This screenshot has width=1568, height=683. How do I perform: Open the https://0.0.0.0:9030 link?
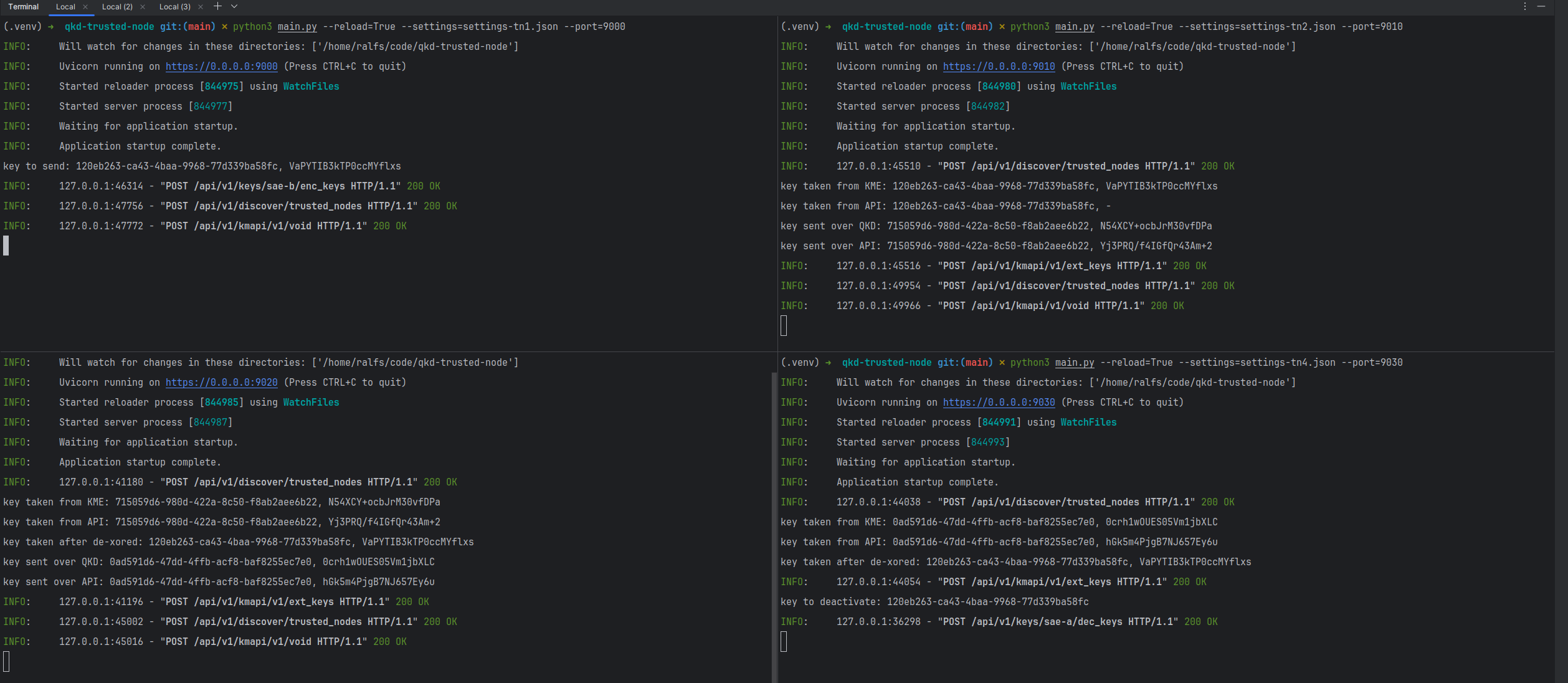(x=999, y=403)
